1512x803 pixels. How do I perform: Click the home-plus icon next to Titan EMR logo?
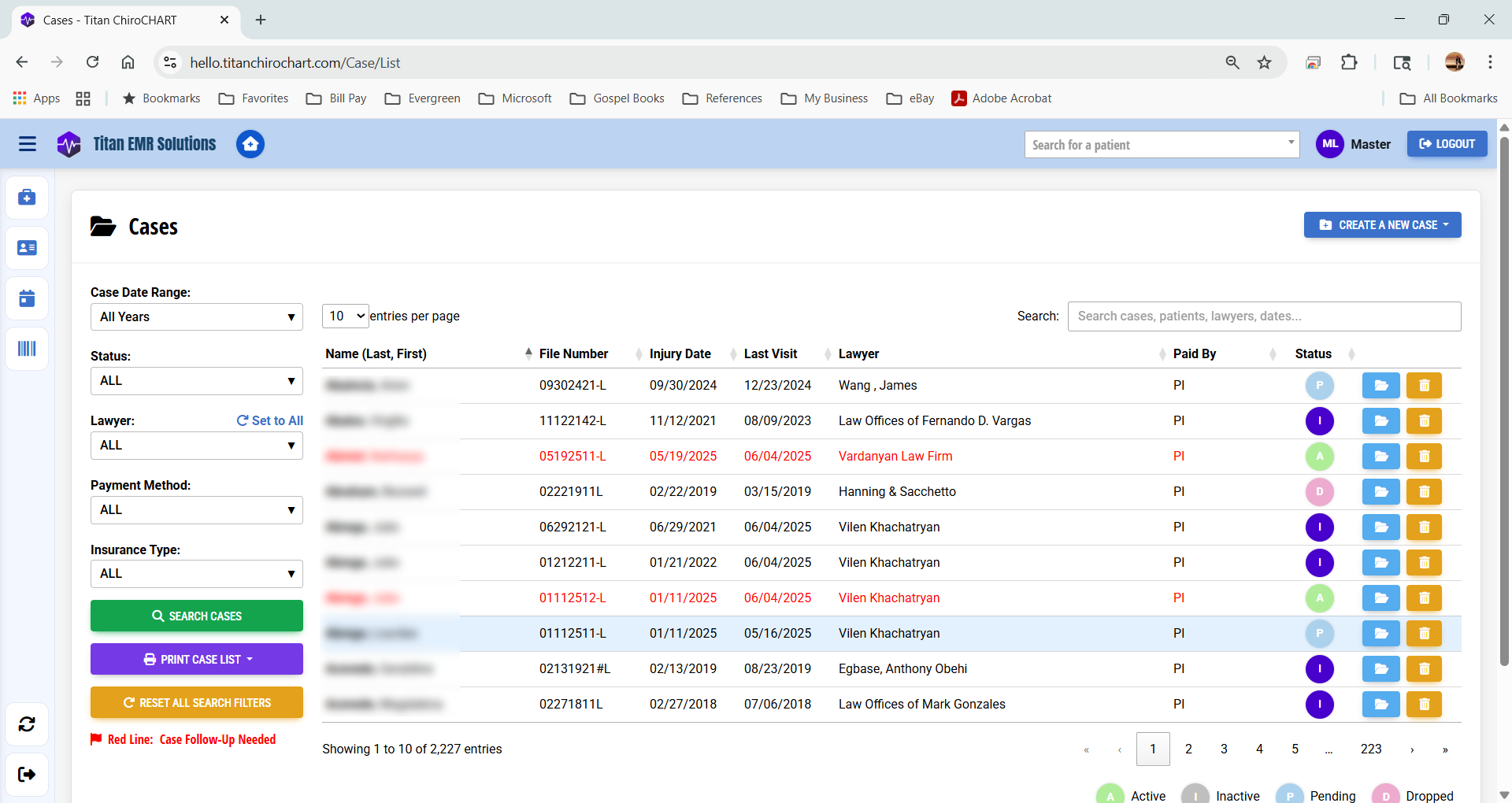click(x=250, y=144)
